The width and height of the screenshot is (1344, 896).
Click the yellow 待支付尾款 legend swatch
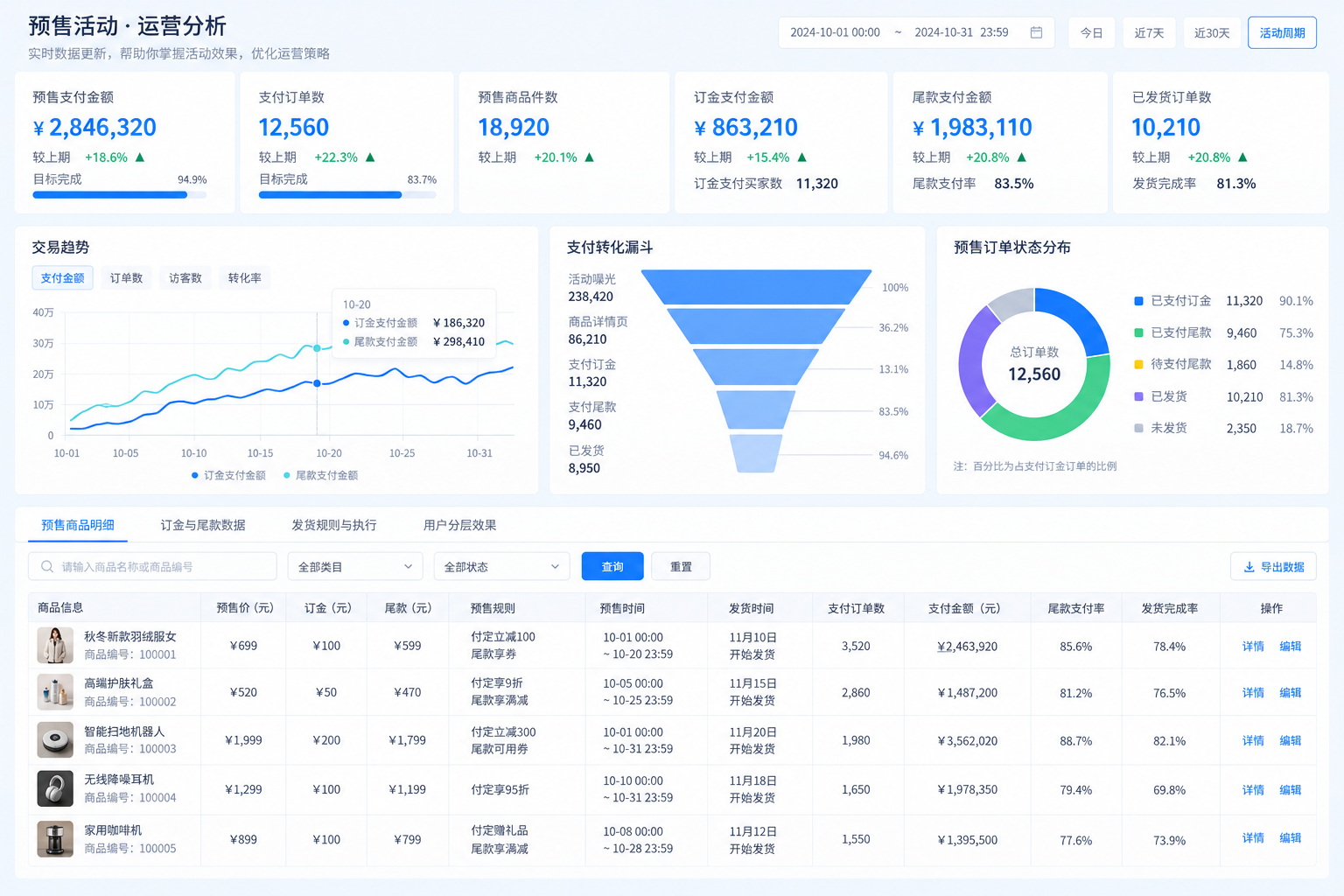1138,364
